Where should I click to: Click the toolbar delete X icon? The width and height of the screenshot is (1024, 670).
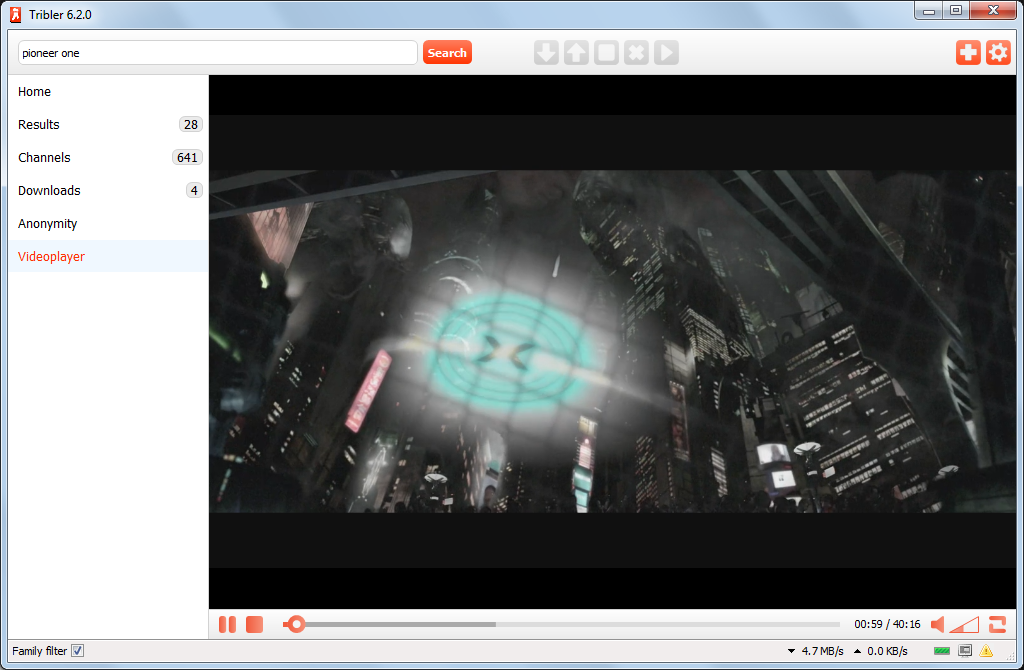(636, 53)
